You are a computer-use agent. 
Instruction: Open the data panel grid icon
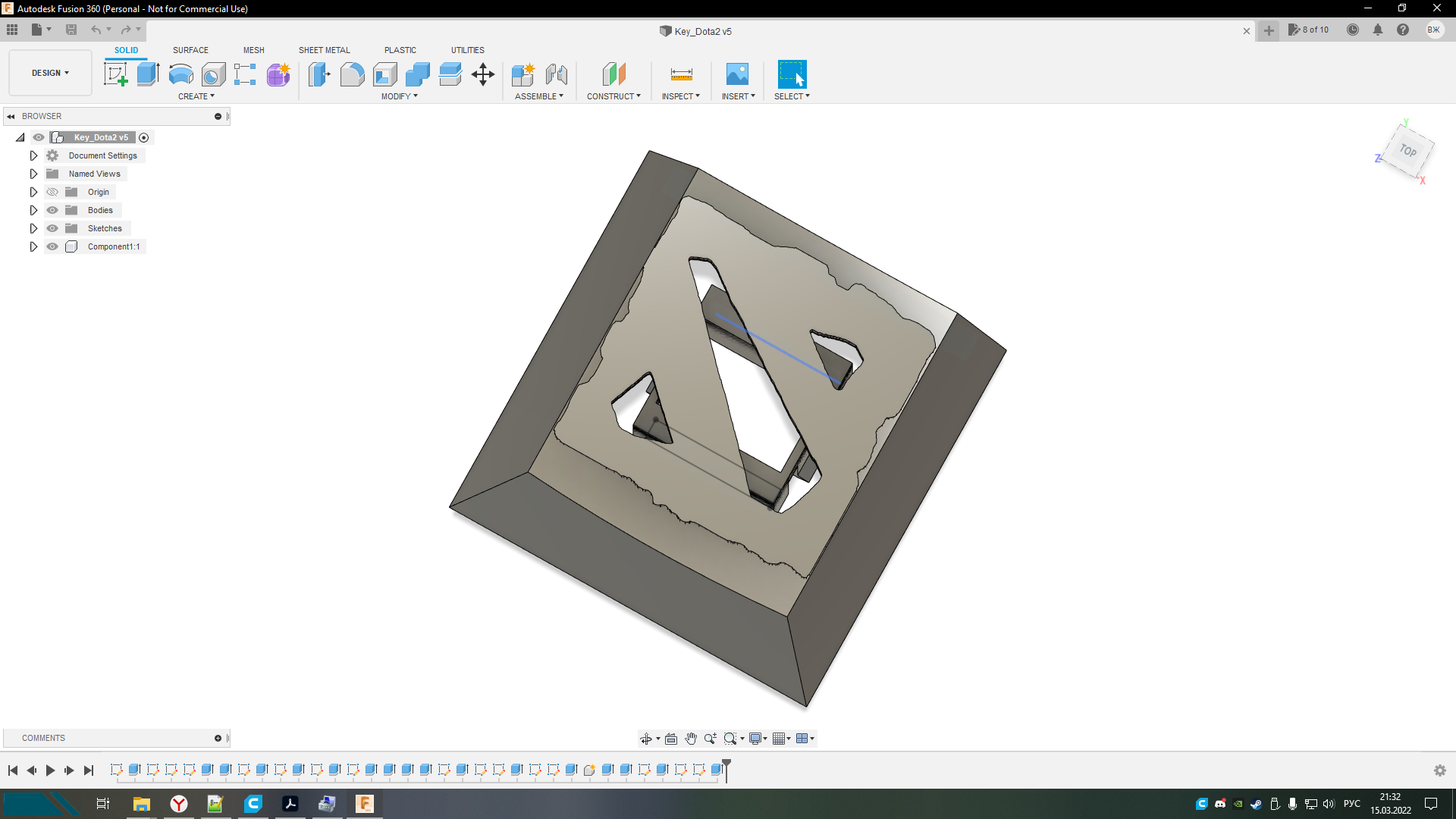(x=12, y=30)
